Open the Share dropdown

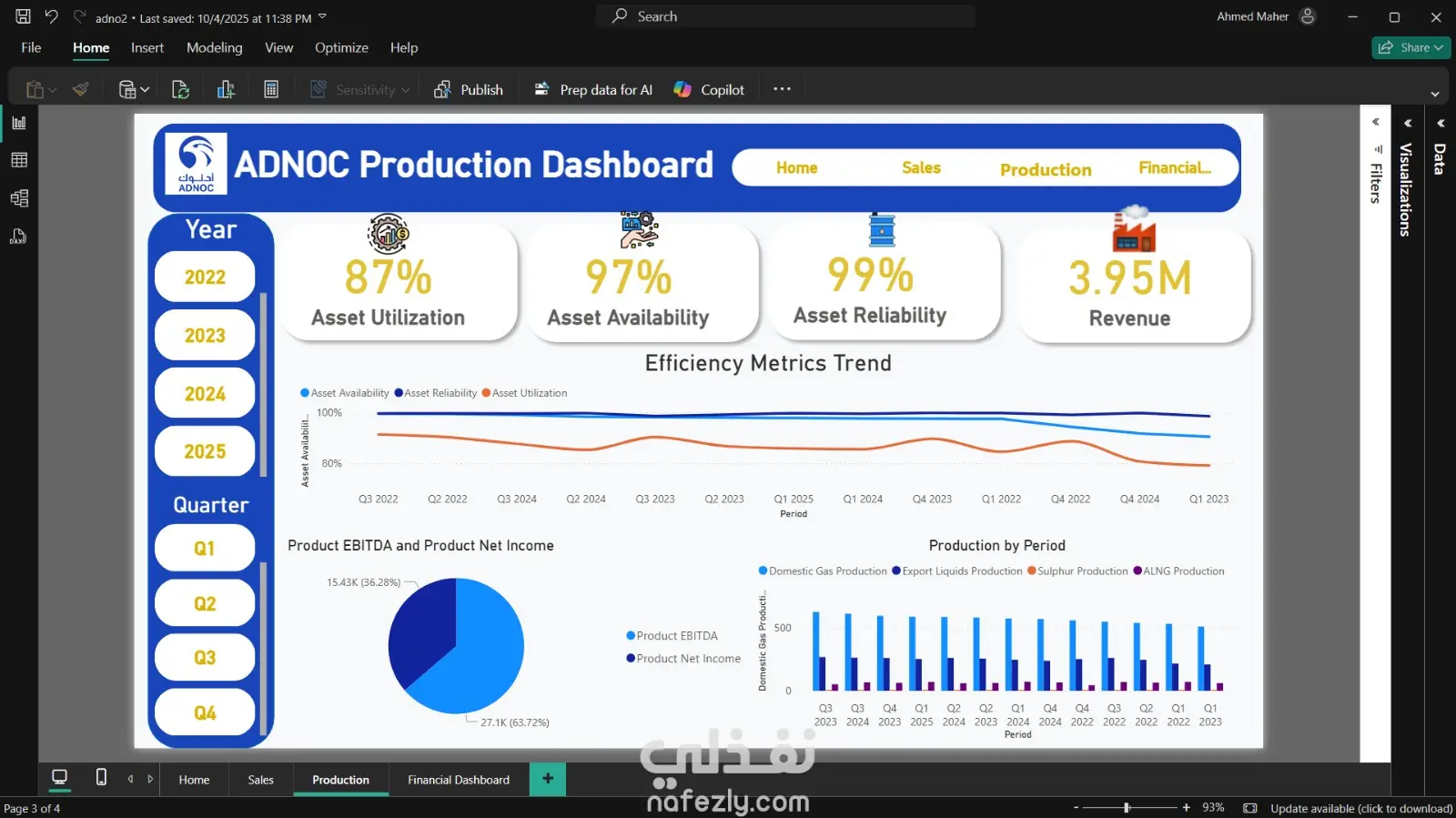click(x=1411, y=47)
